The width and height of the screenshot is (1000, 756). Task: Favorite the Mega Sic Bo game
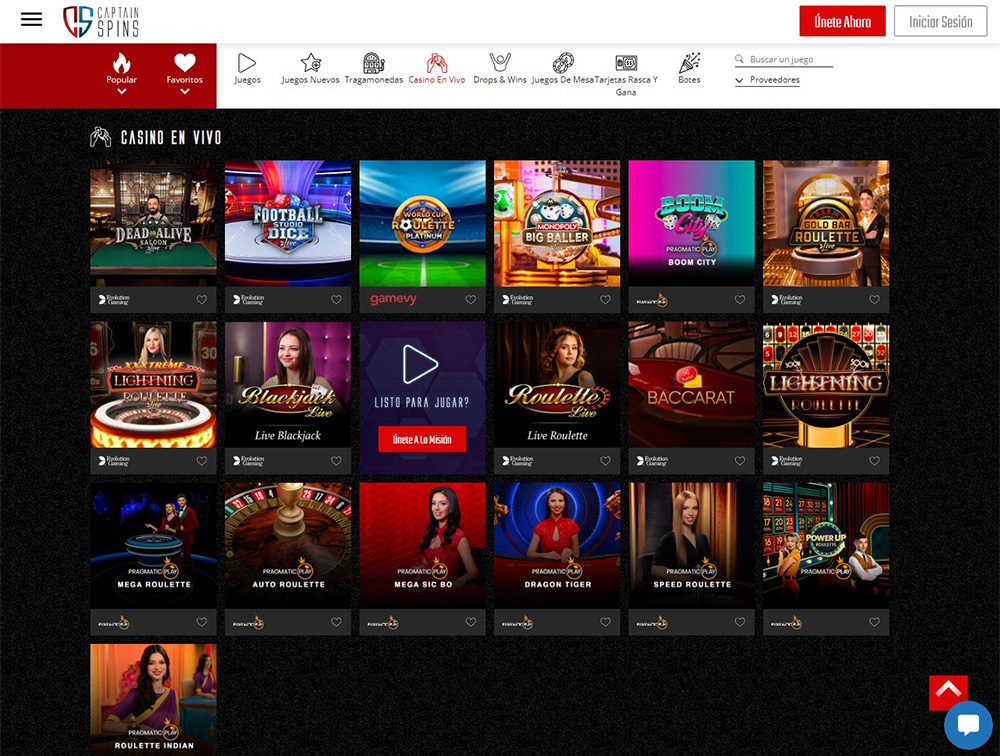(471, 622)
